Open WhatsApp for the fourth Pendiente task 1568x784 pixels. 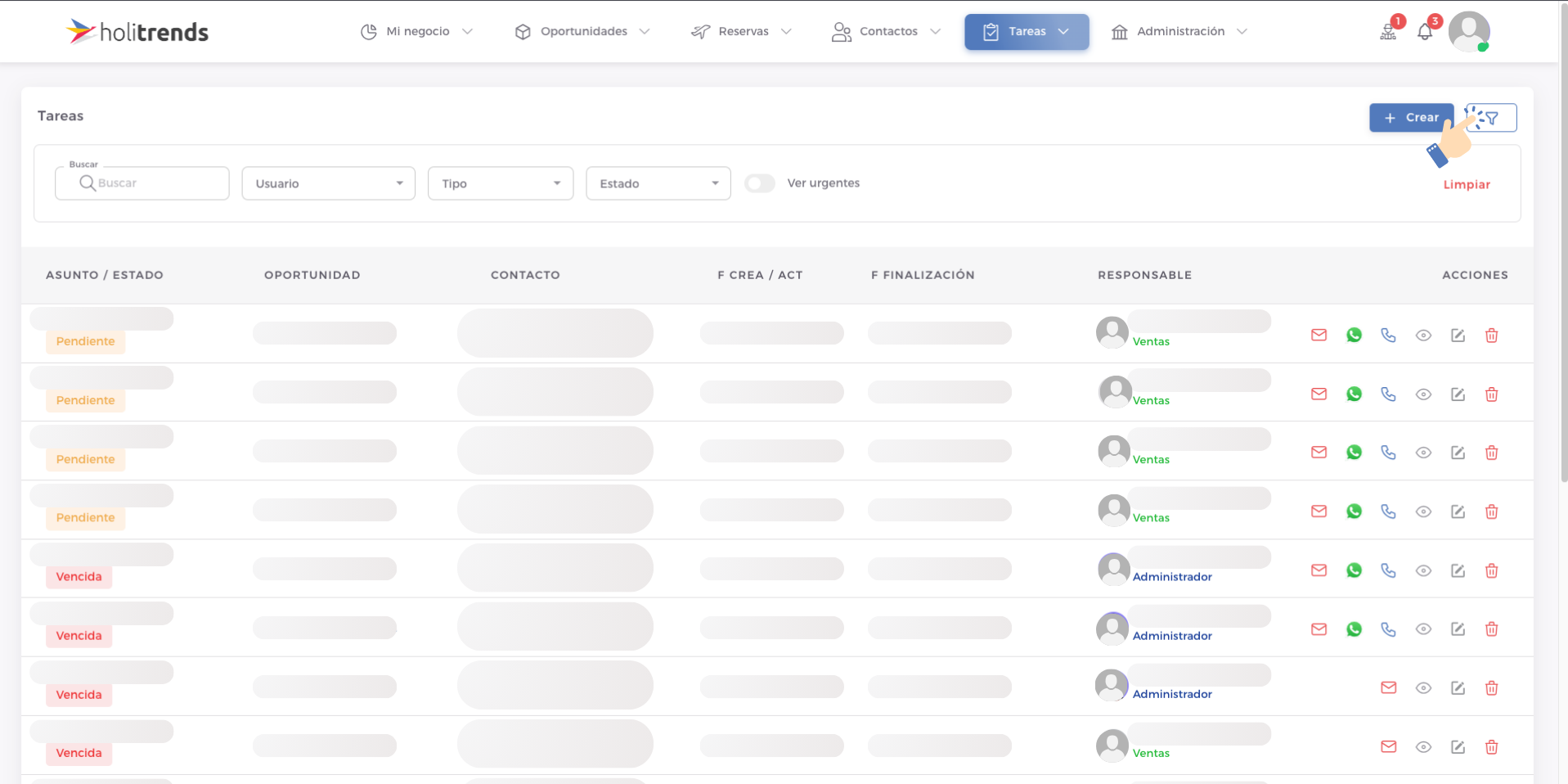pos(1354,511)
